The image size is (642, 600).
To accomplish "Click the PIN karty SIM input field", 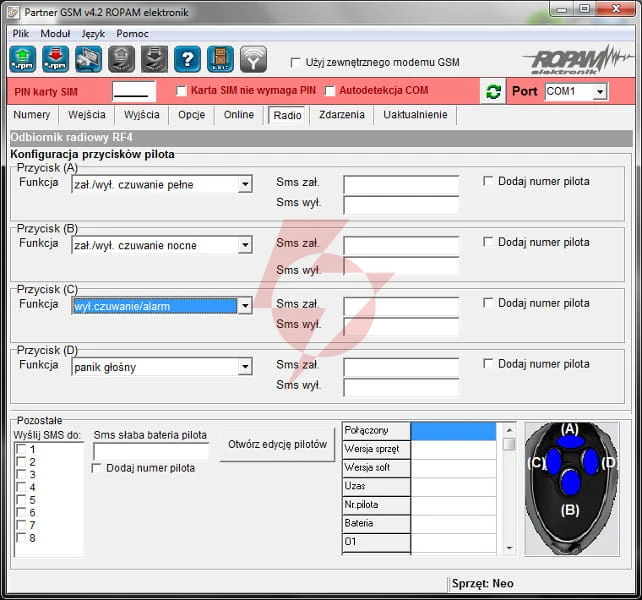I will 134,91.
